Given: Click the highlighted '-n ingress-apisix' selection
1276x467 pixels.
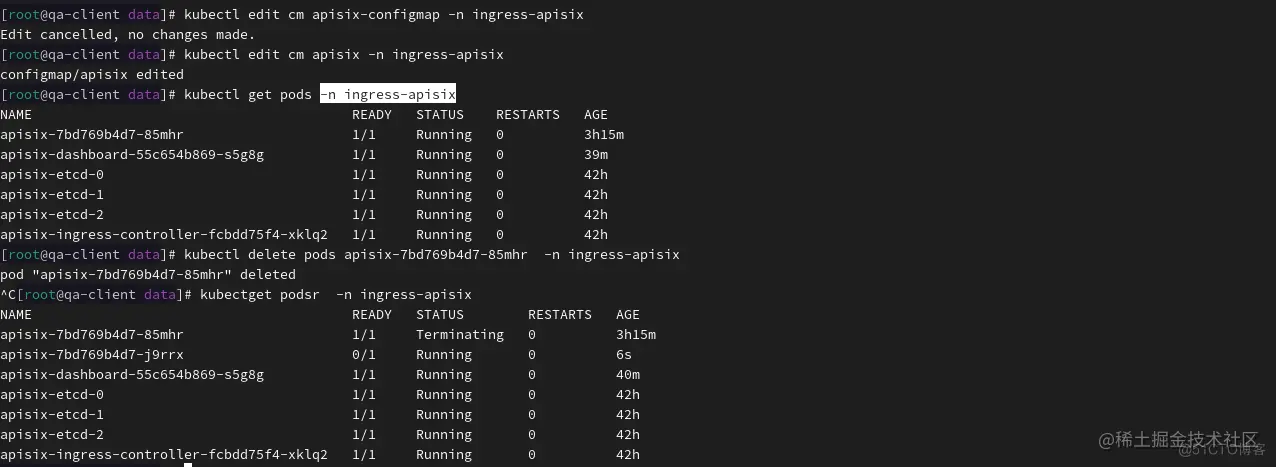Looking at the screenshot, I should point(388,95).
